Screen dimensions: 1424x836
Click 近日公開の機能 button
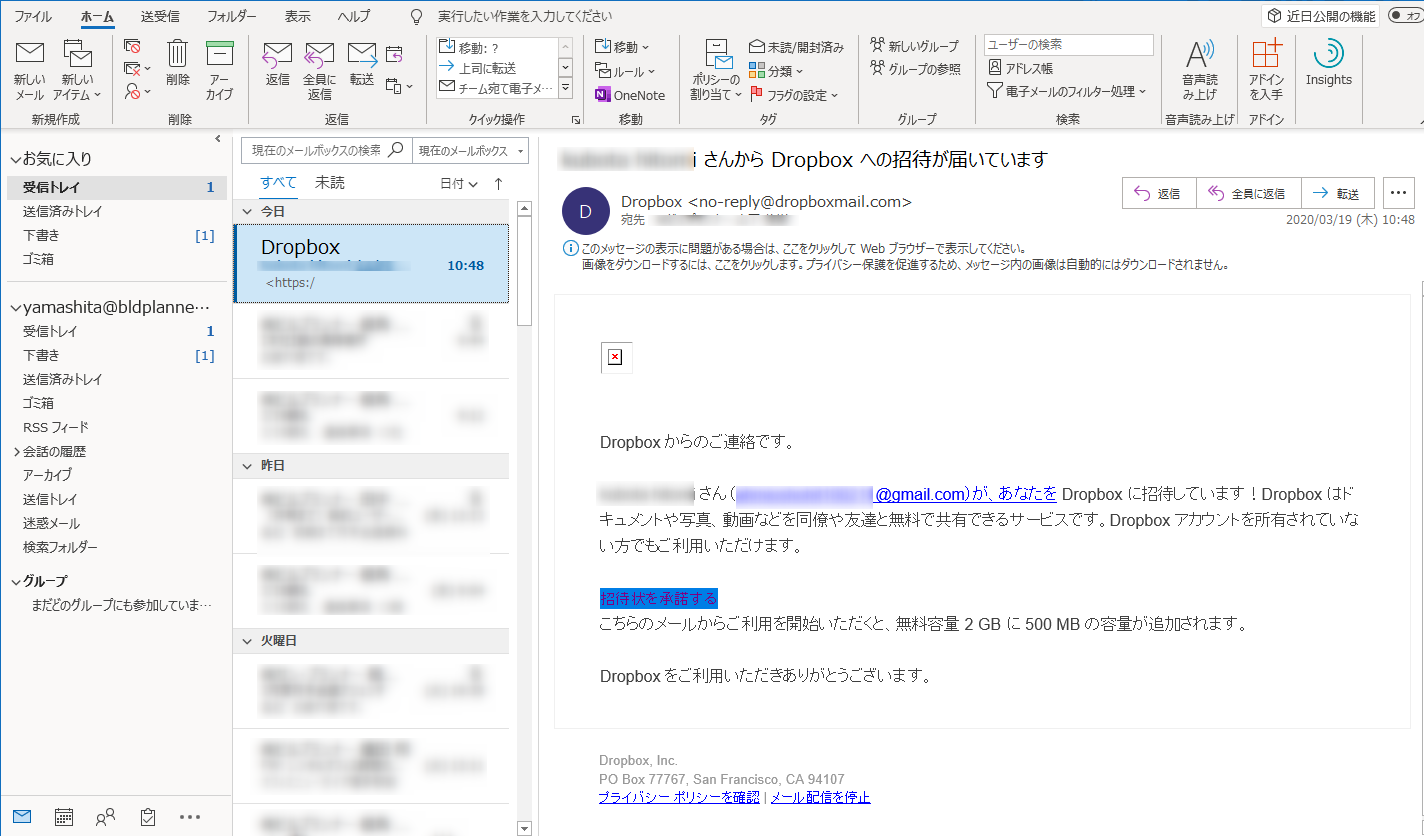[1322, 16]
